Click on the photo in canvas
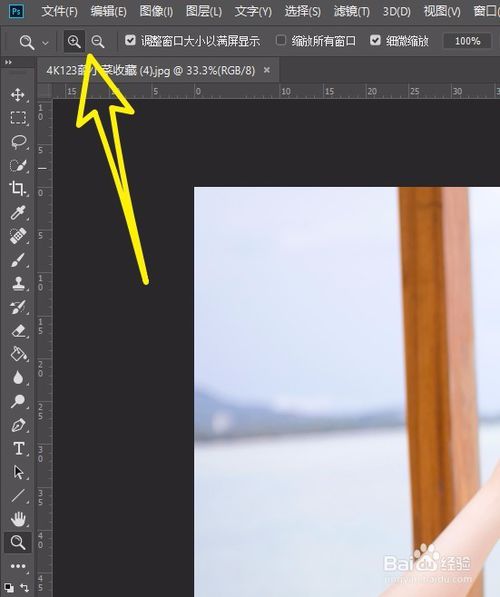The image size is (500, 597). pos(347,392)
